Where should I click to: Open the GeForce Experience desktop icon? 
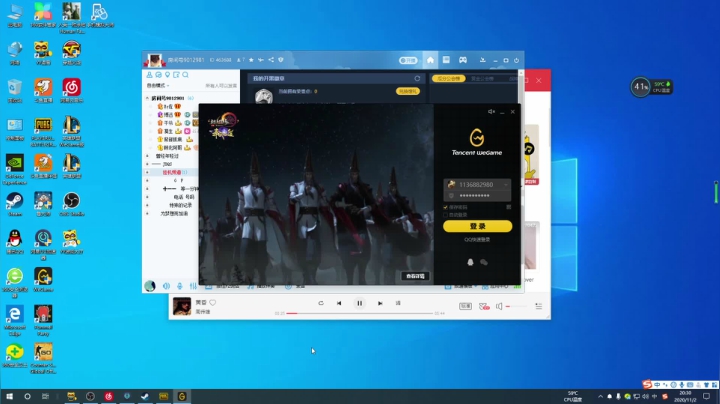pyautogui.click(x=15, y=169)
